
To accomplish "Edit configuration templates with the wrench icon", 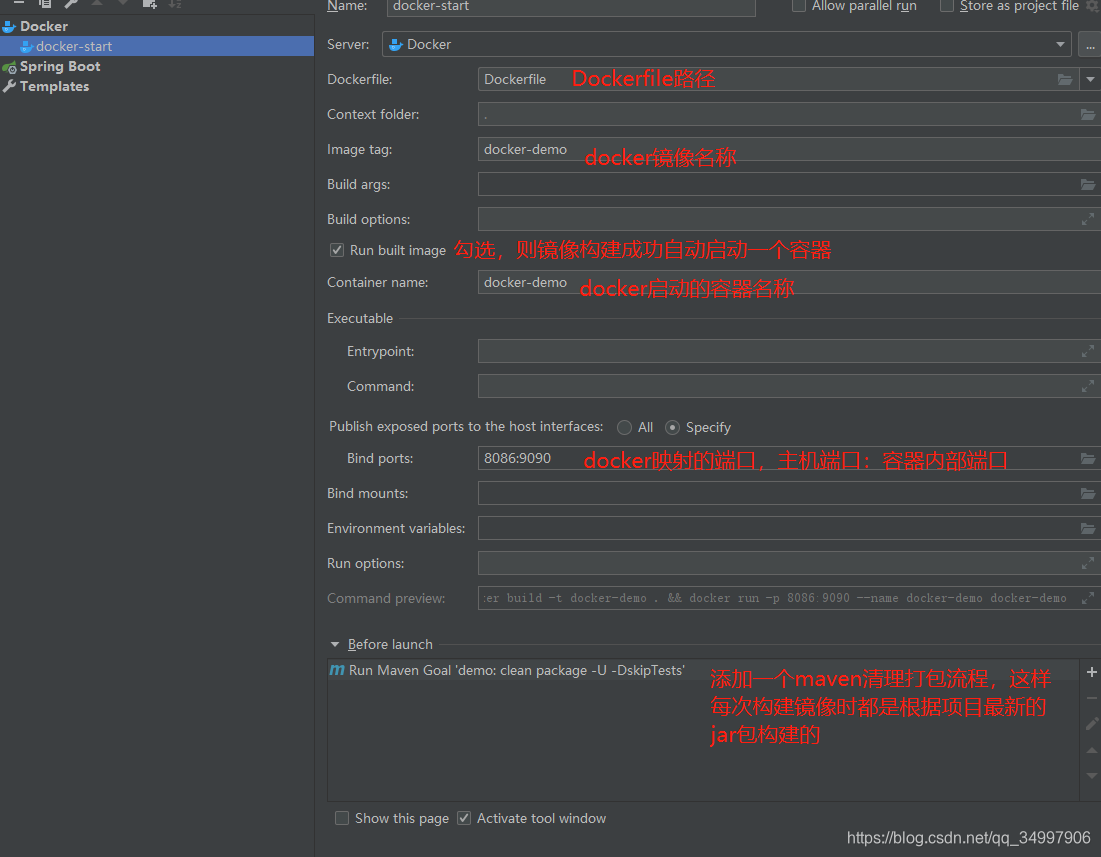I will tap(68, 4).
